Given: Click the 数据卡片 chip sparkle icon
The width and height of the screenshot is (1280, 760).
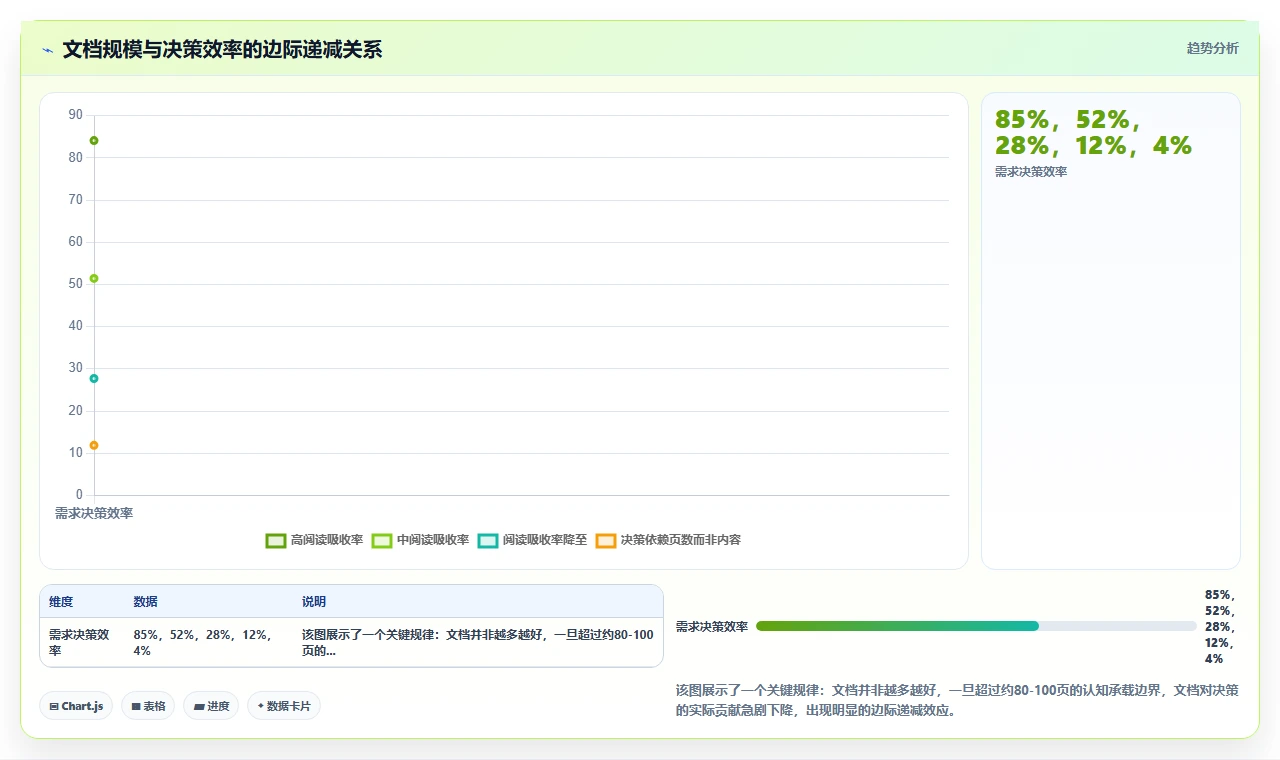Looking at the screenshot, I should click(x=260, y=706).
